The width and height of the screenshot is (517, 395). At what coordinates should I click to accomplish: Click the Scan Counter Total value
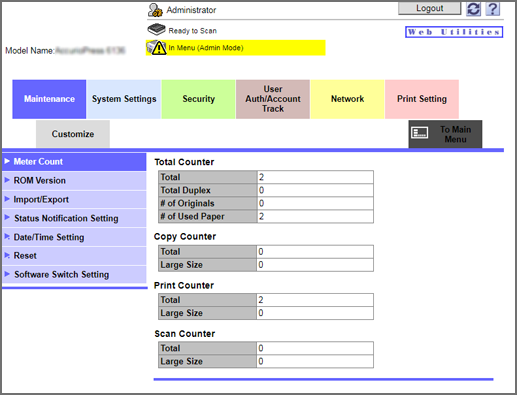(x=315, y=348)
